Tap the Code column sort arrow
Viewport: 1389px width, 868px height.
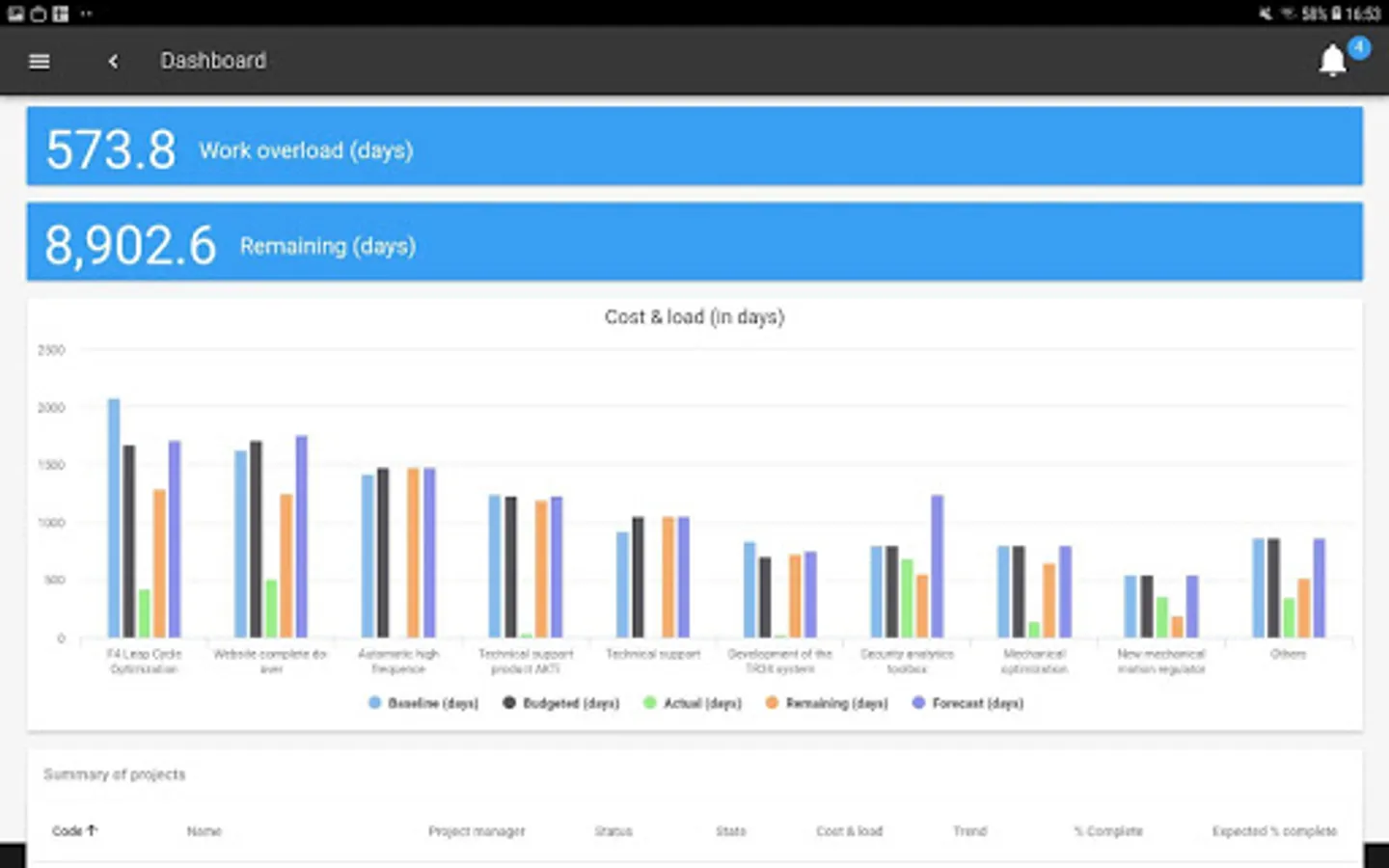93,829
